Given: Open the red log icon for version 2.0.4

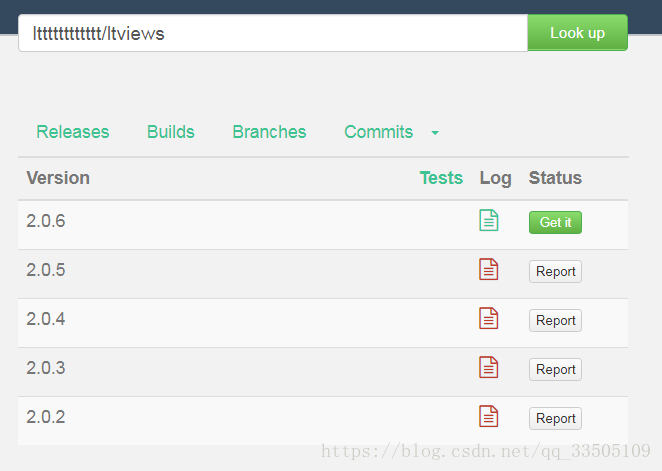Looking at the screenshot, I should (489, 318).
